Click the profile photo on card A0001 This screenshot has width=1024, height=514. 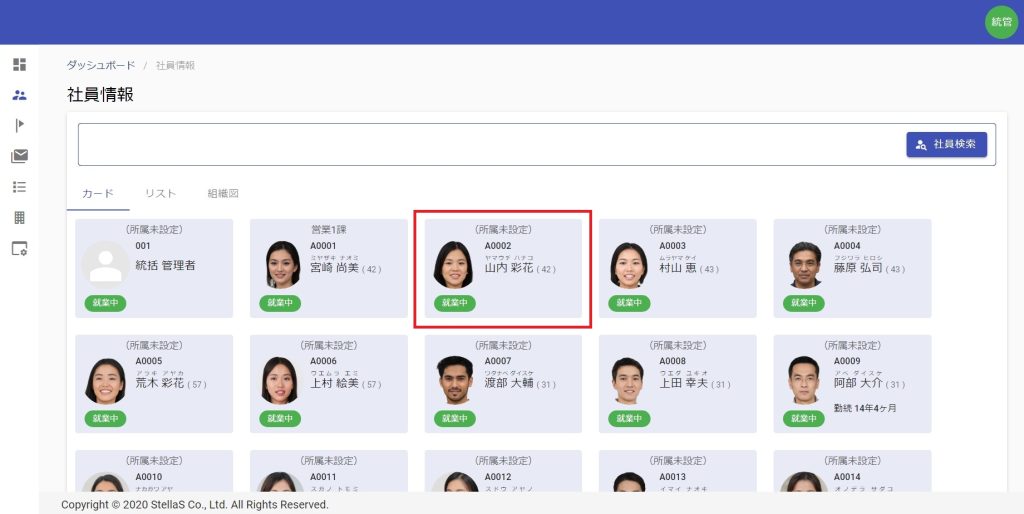point(283,265)
